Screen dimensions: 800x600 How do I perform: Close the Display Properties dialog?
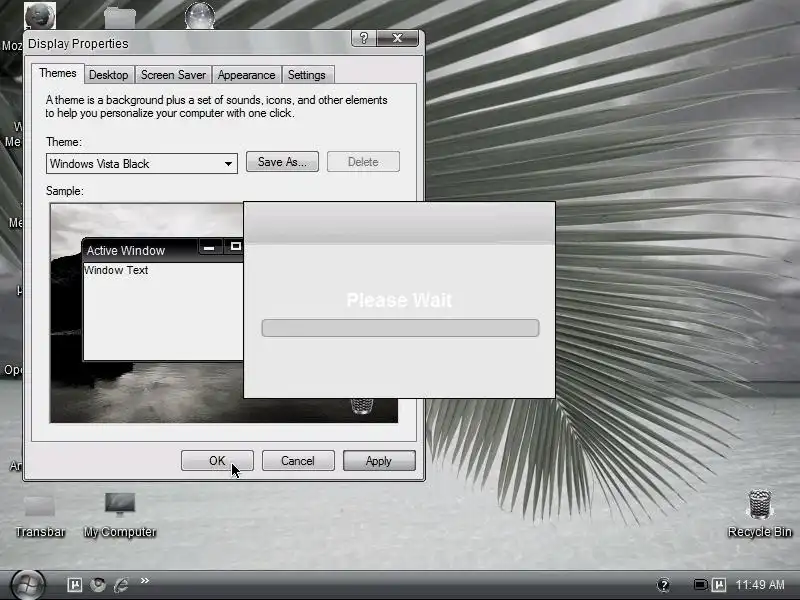point(398,38)
